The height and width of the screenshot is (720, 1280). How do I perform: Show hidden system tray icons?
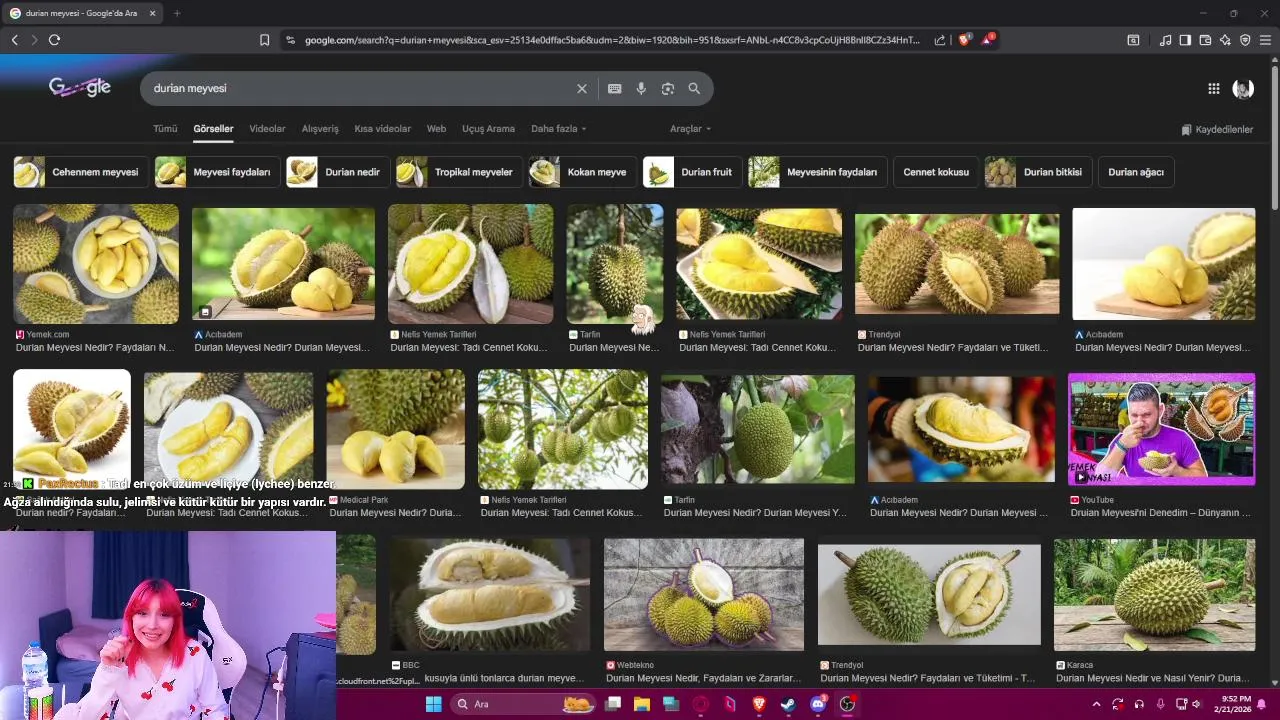tap(1096, 704)
